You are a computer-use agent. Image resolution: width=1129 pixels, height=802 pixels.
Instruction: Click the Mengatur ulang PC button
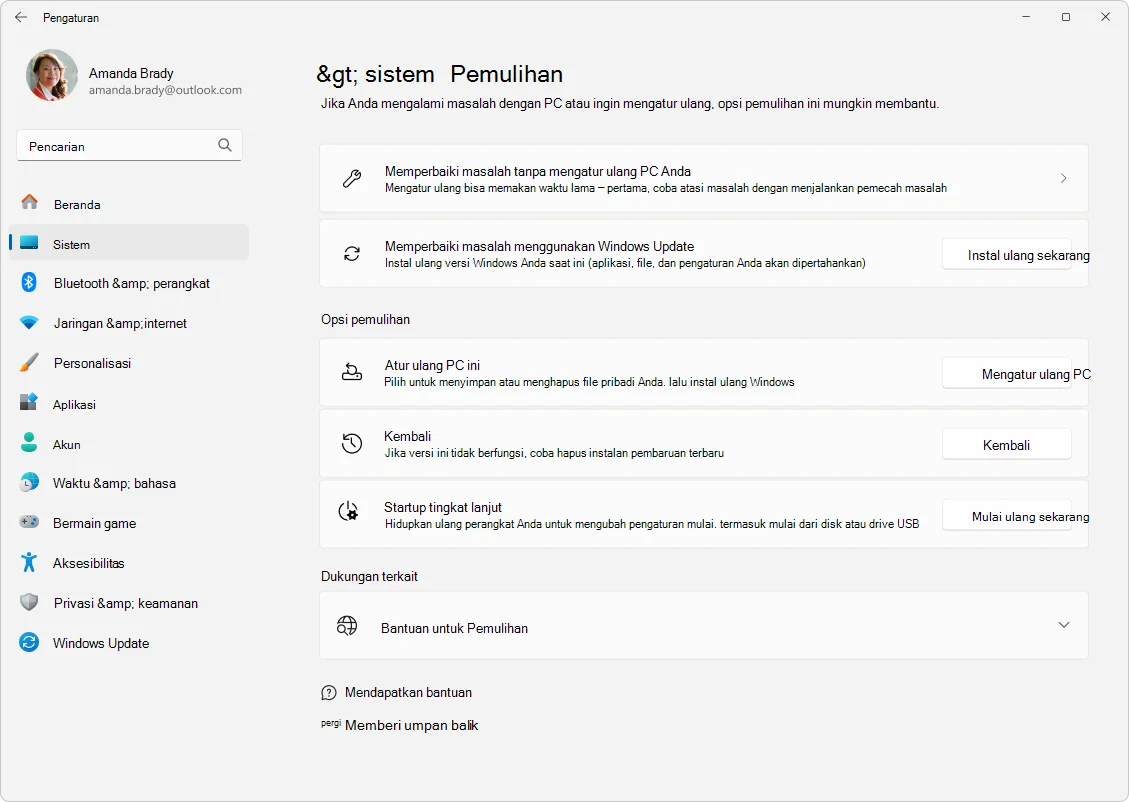pos(1007,374)
